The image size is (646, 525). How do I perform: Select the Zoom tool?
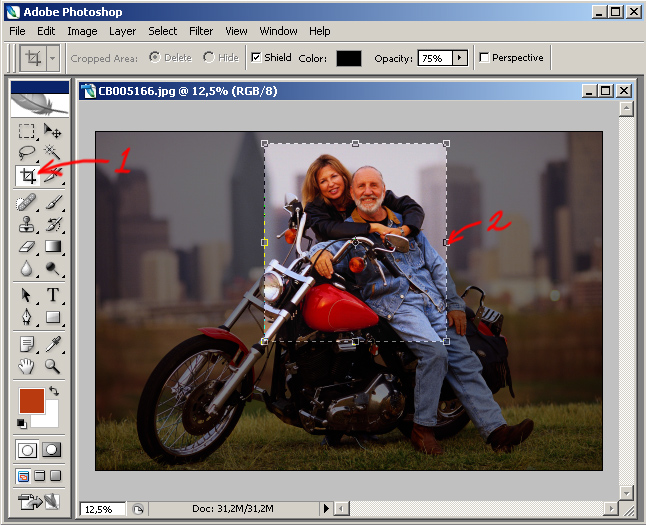(53, 366)
